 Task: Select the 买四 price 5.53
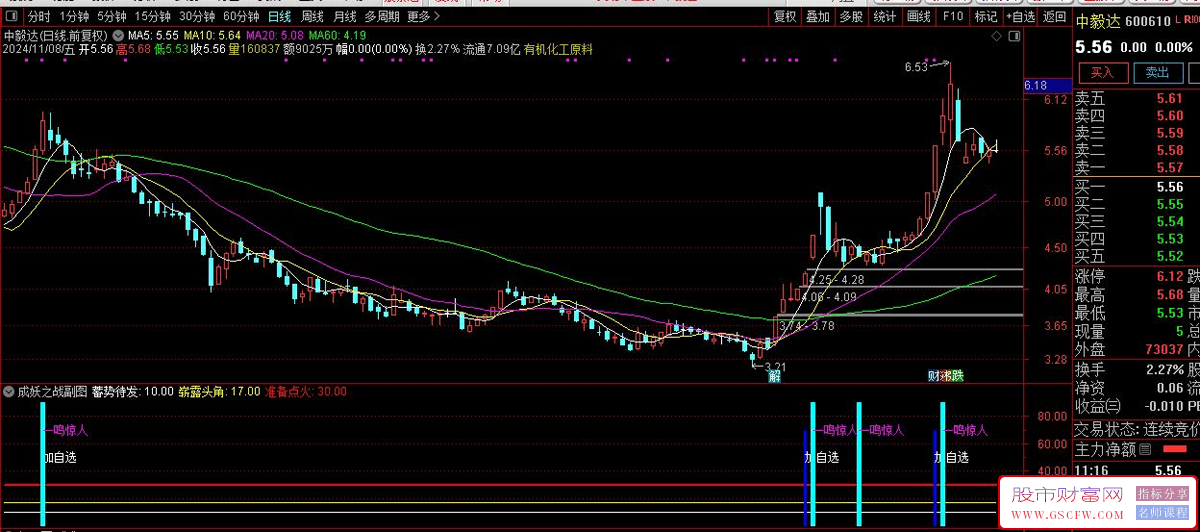click(1169, 238)
